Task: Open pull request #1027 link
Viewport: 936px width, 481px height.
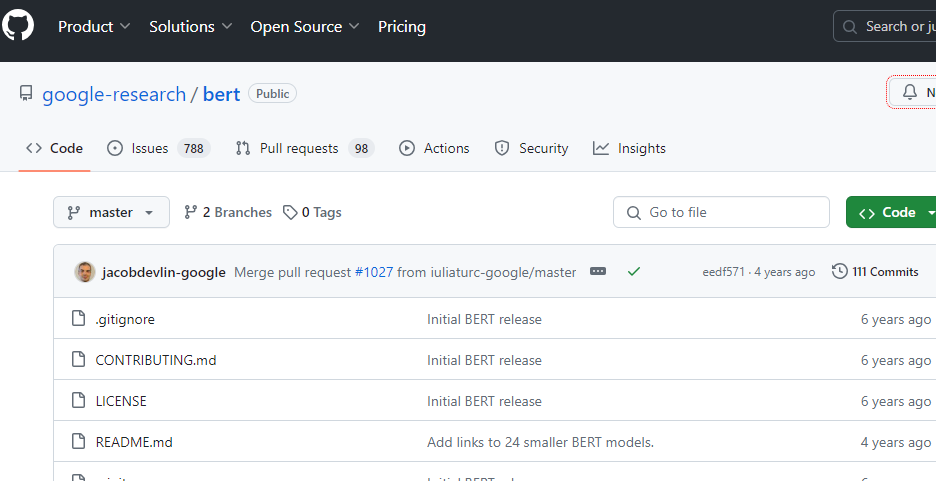Action: (374, 272)
